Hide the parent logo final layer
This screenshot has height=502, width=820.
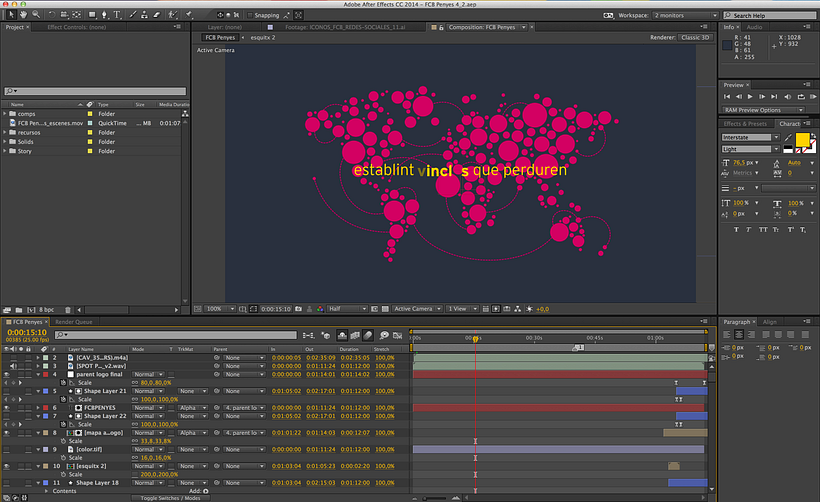(7, 374)
